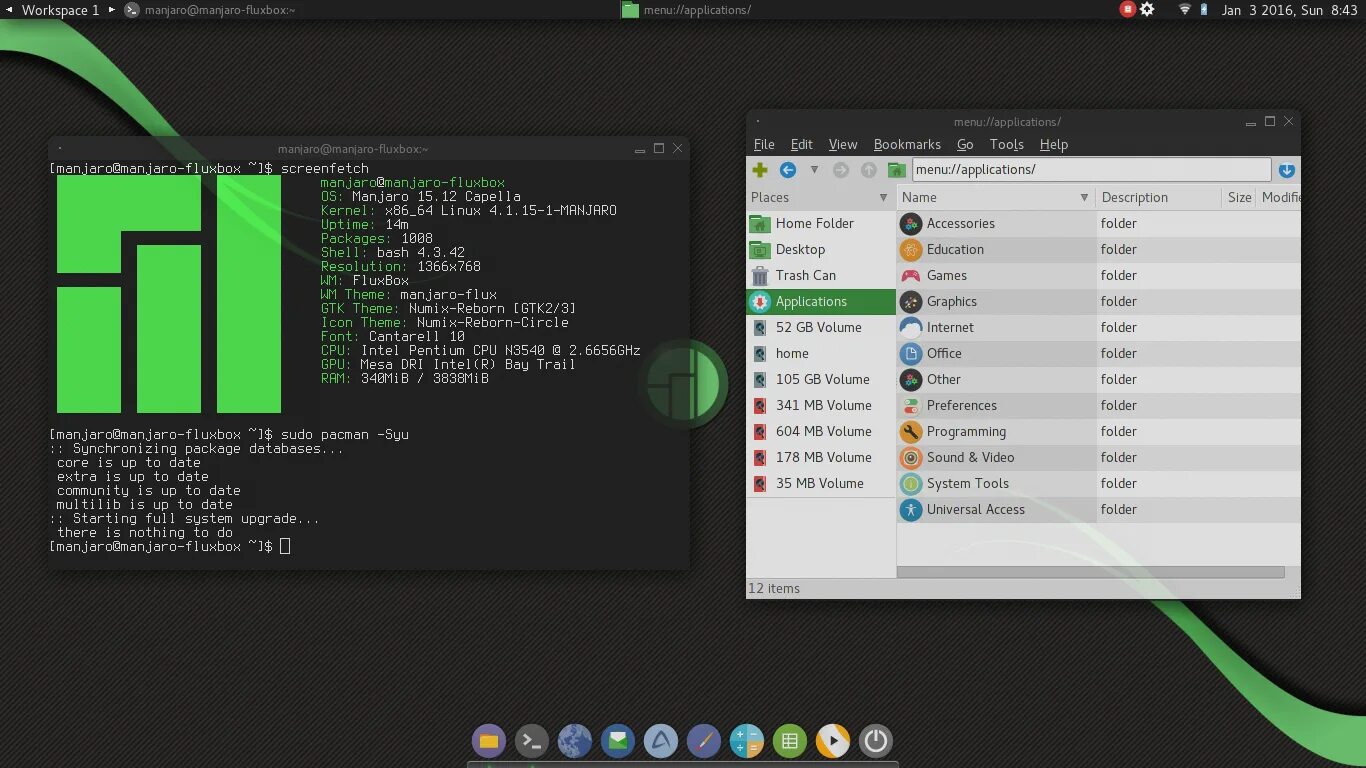Select Applications in Places sidebar
1366x768 pixels.
(821, 301)
